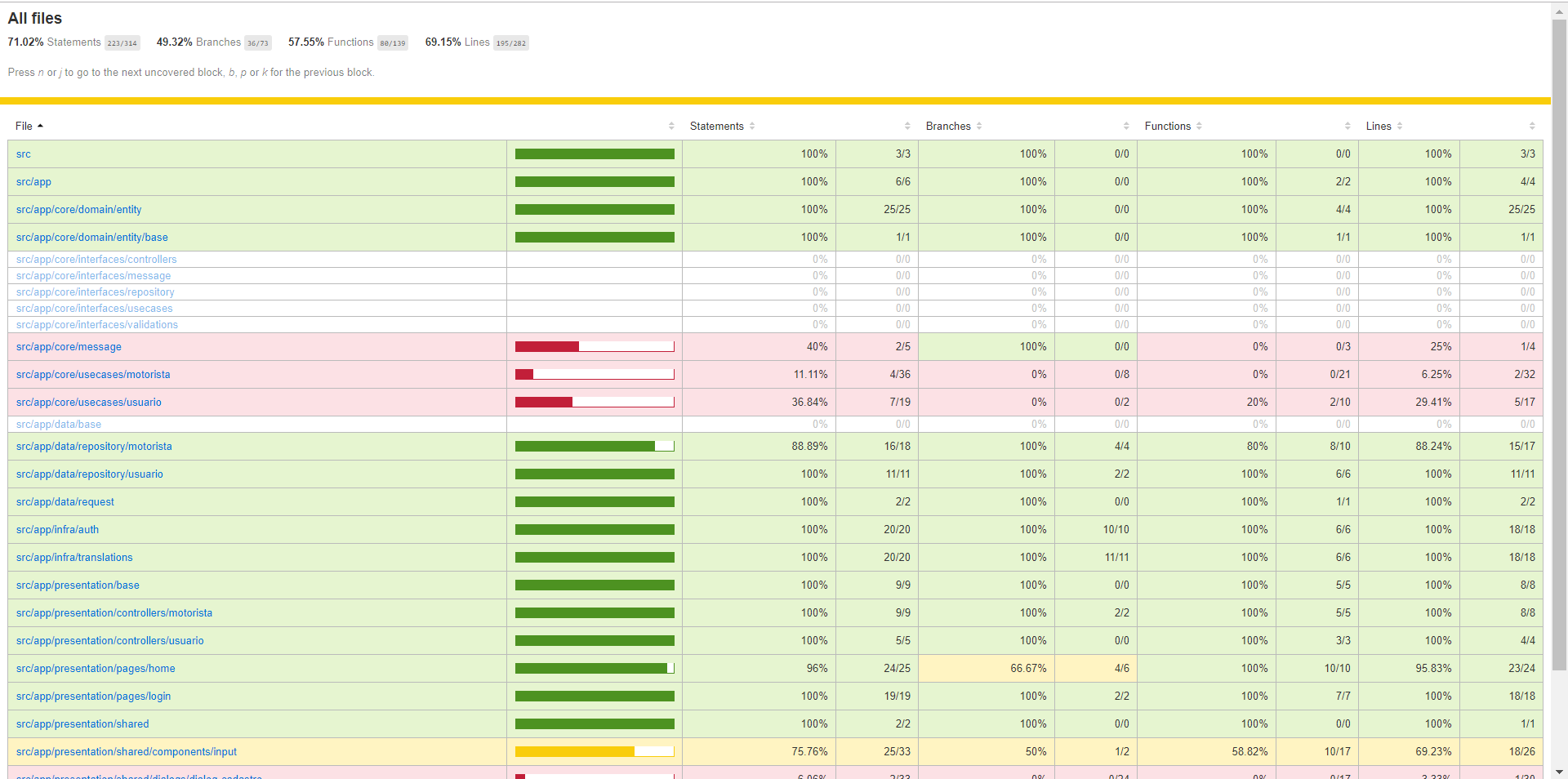Screen dimensions: 1568x779
Task: Click the 58.82% functions cell
Action: [1206, 751]
